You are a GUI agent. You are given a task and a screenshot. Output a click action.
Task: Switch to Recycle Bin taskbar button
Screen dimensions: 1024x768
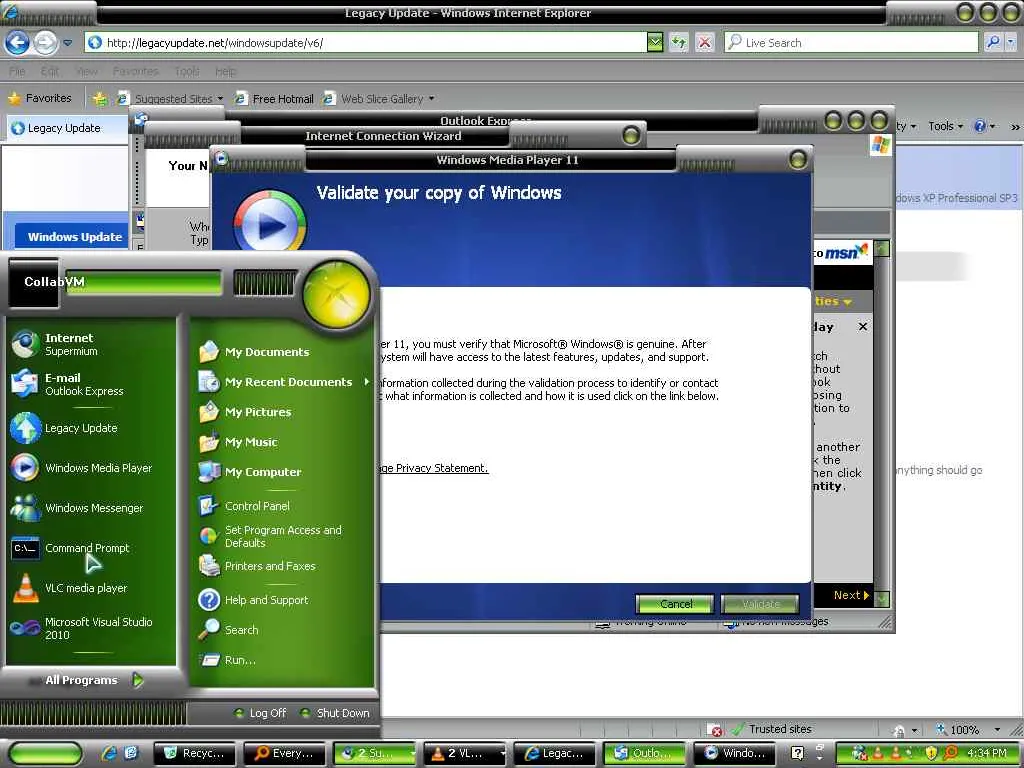coord(195,753)
